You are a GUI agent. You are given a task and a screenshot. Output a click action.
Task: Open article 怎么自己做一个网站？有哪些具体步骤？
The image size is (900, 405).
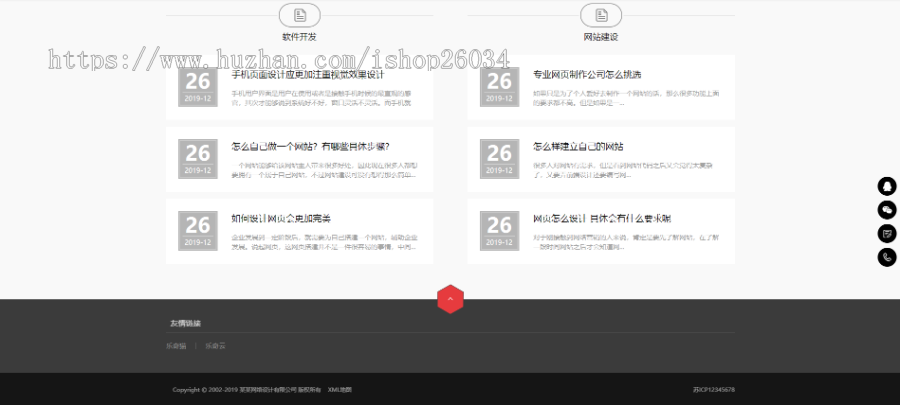[x=311, y=146]
